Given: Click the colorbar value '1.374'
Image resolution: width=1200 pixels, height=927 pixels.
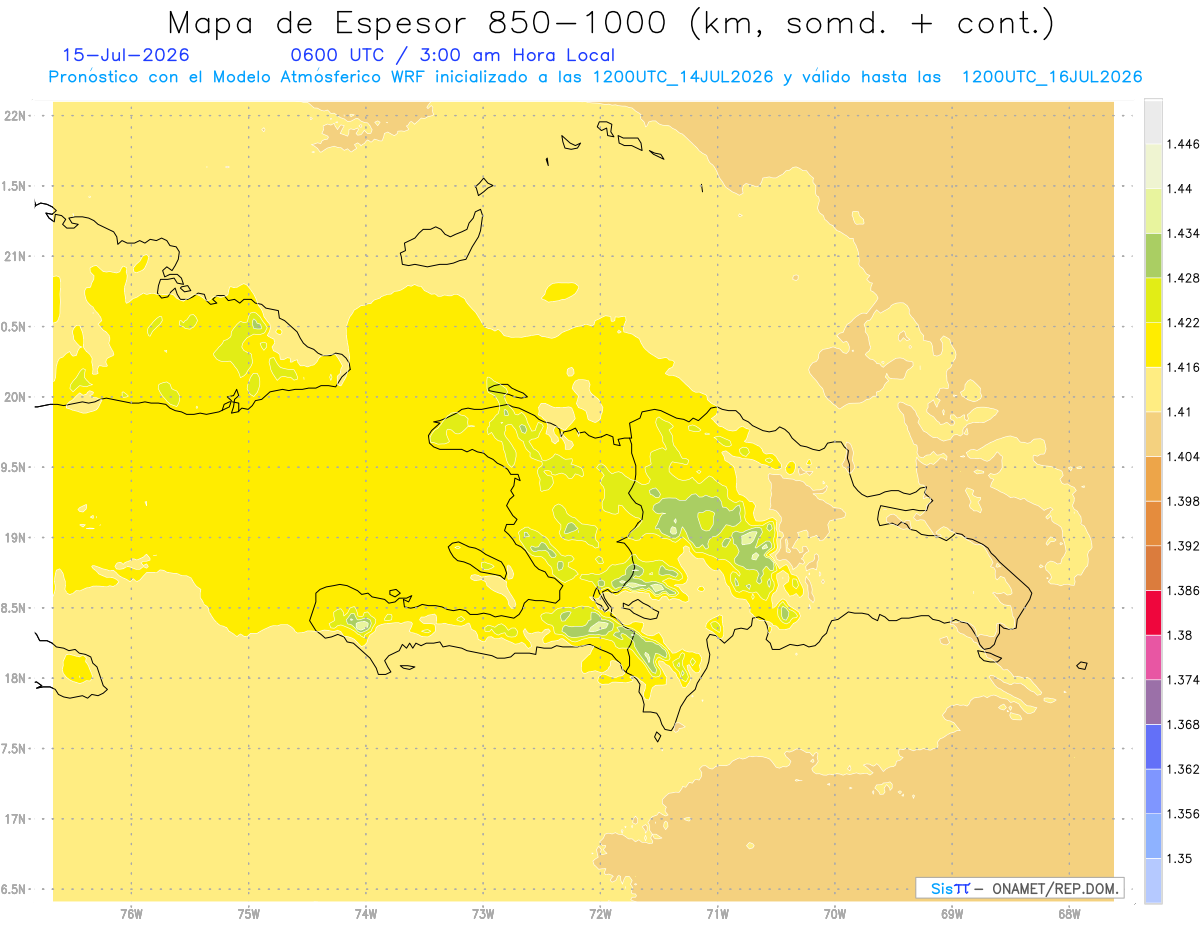Looking at the screenshot, I should click(1183, 680).
